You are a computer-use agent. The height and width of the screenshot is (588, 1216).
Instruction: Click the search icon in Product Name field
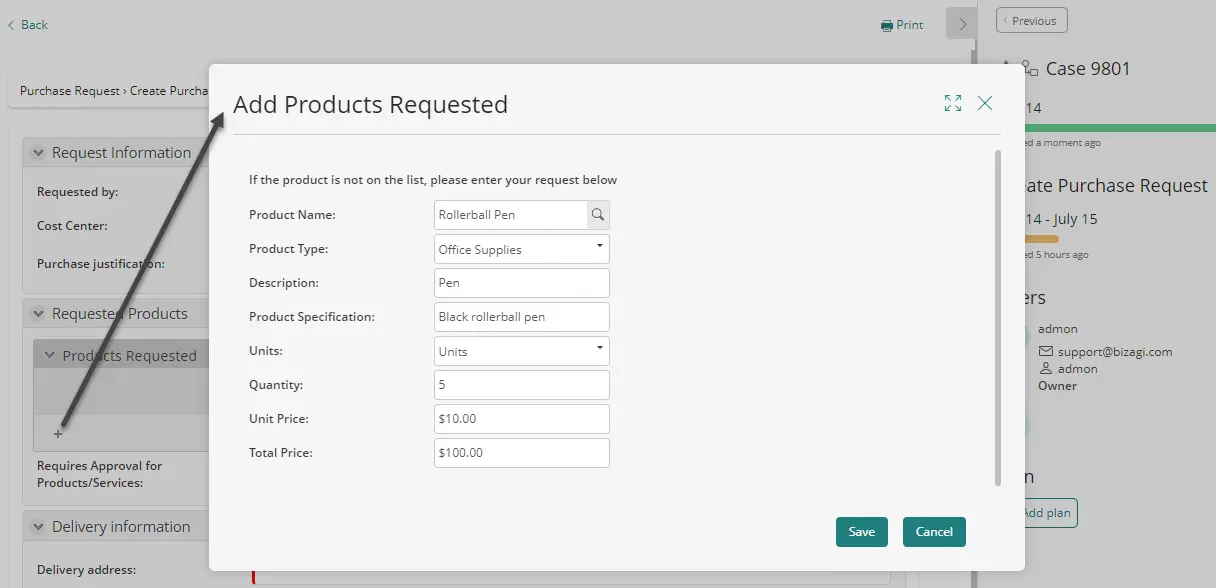598,214
